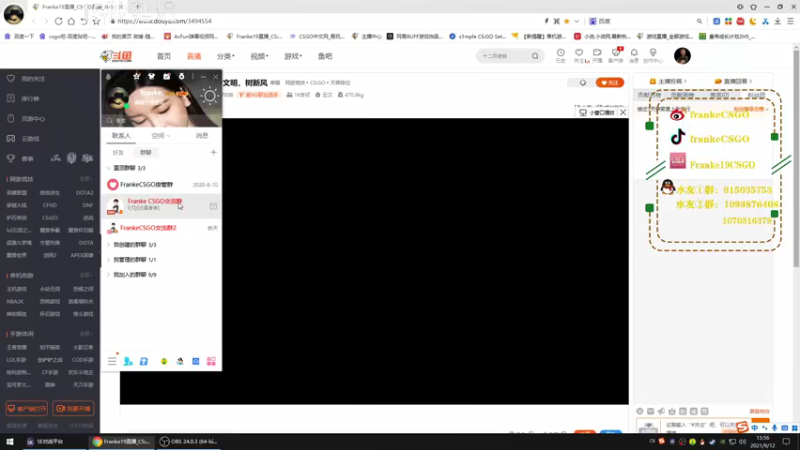
Task: Click the orange 关注 follow button
Action: [x=610, y=83]
